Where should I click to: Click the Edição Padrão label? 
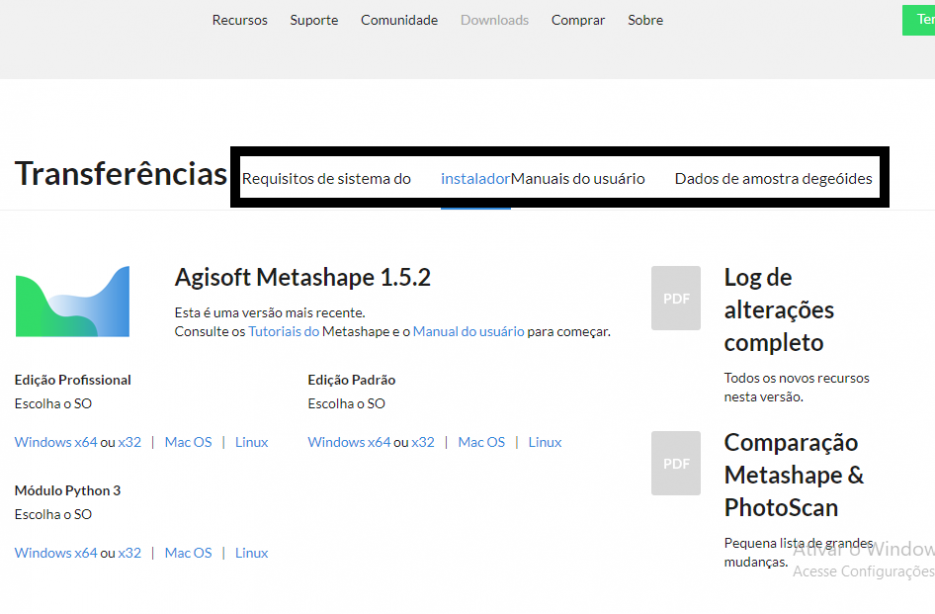351,380
